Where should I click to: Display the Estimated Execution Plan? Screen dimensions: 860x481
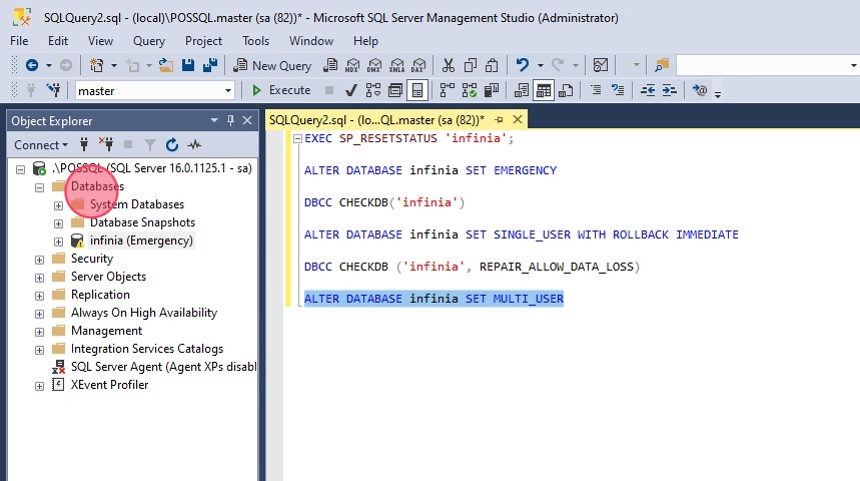pyautogui.click(x=373, y=90)
